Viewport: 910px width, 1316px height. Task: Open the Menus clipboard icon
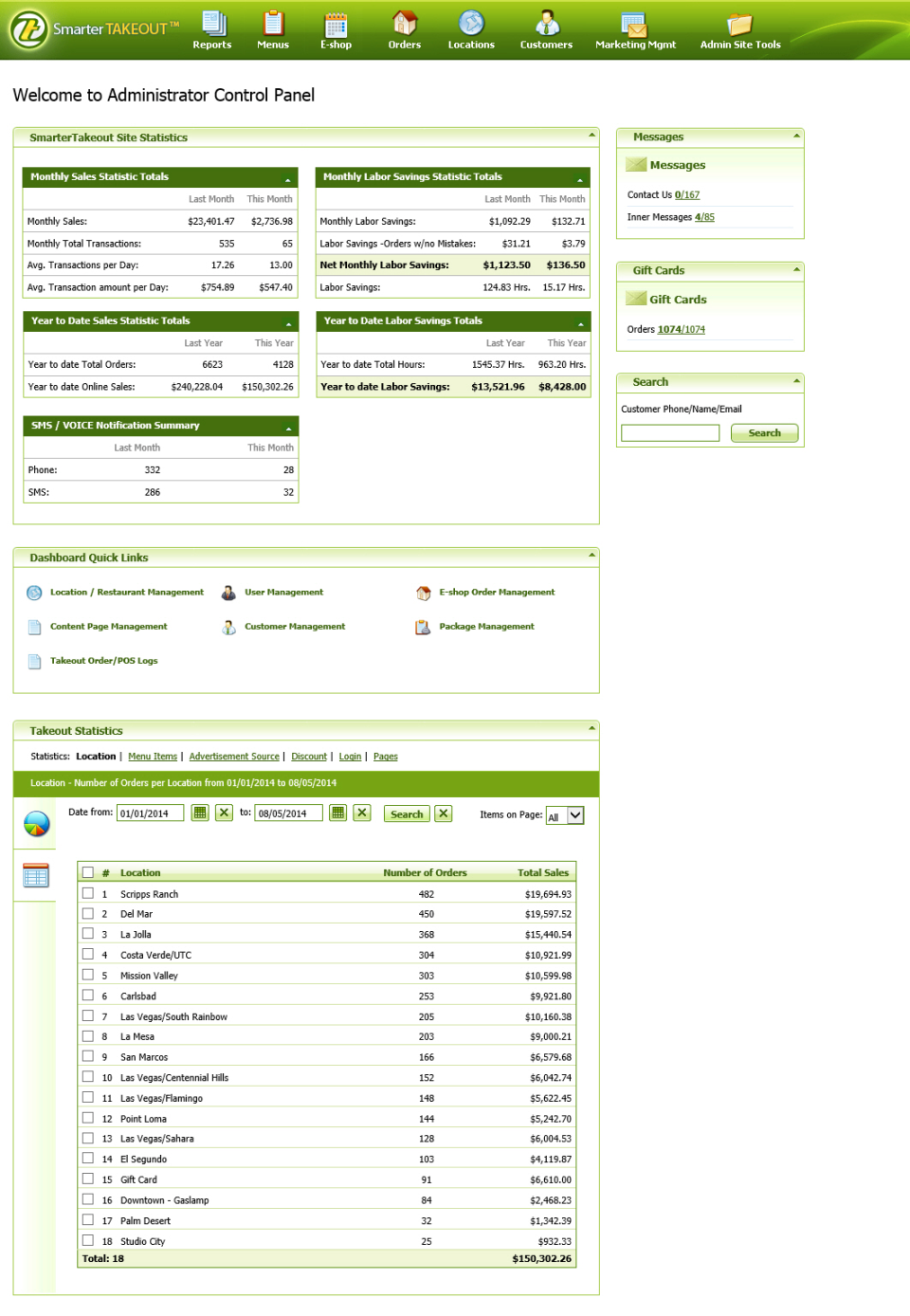coord(273,23)
